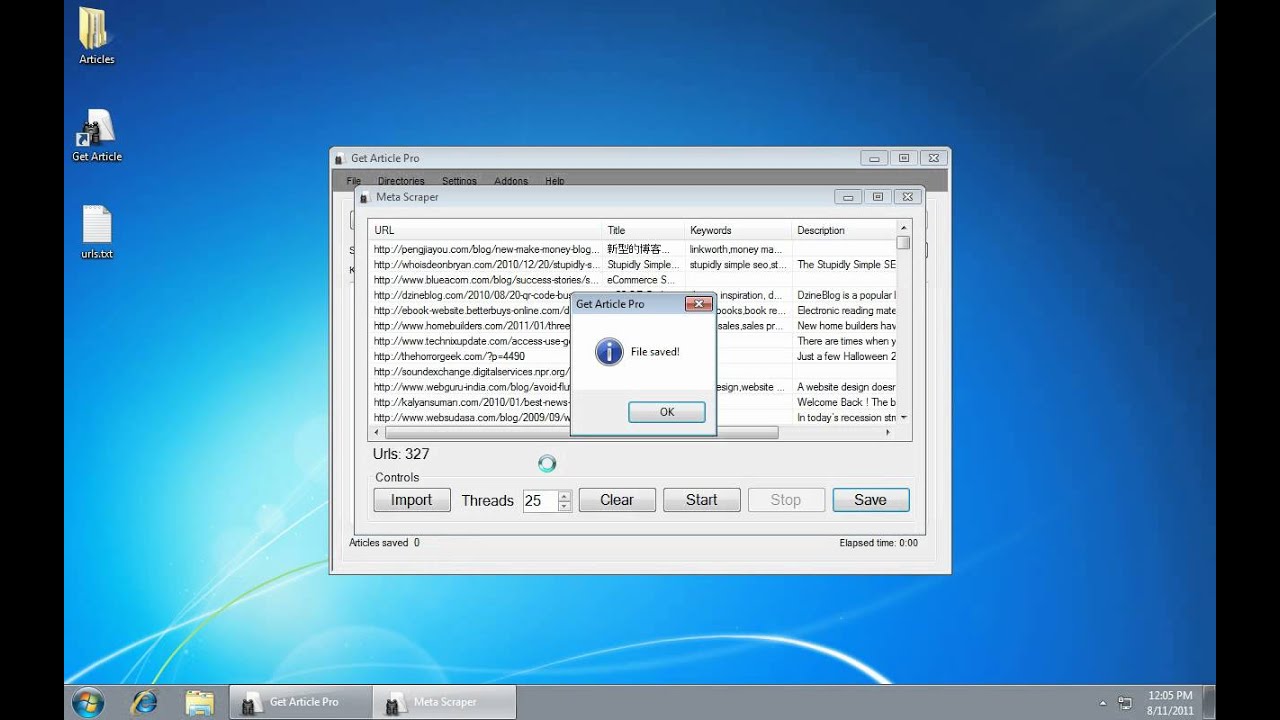1280x720 pixels.
Task: Select the urls.txt file on the desktop
Action: 97,232
